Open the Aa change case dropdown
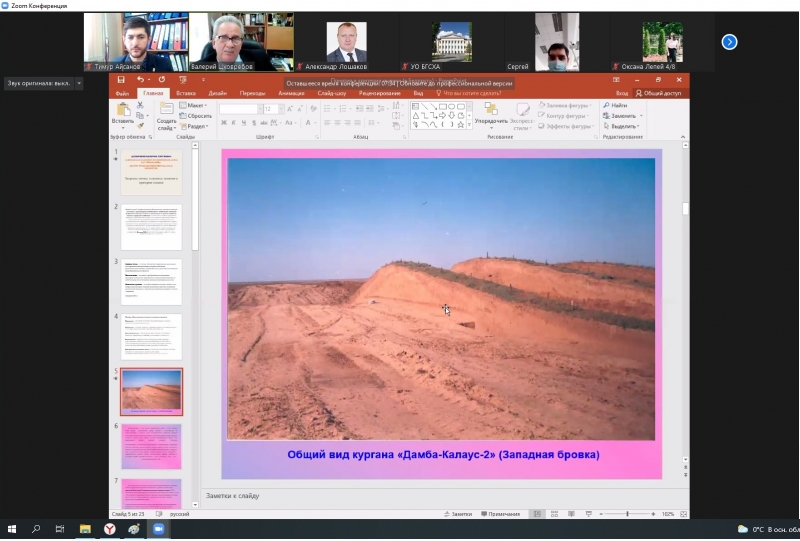Screen dimensions: 800x541 [290, 122]
